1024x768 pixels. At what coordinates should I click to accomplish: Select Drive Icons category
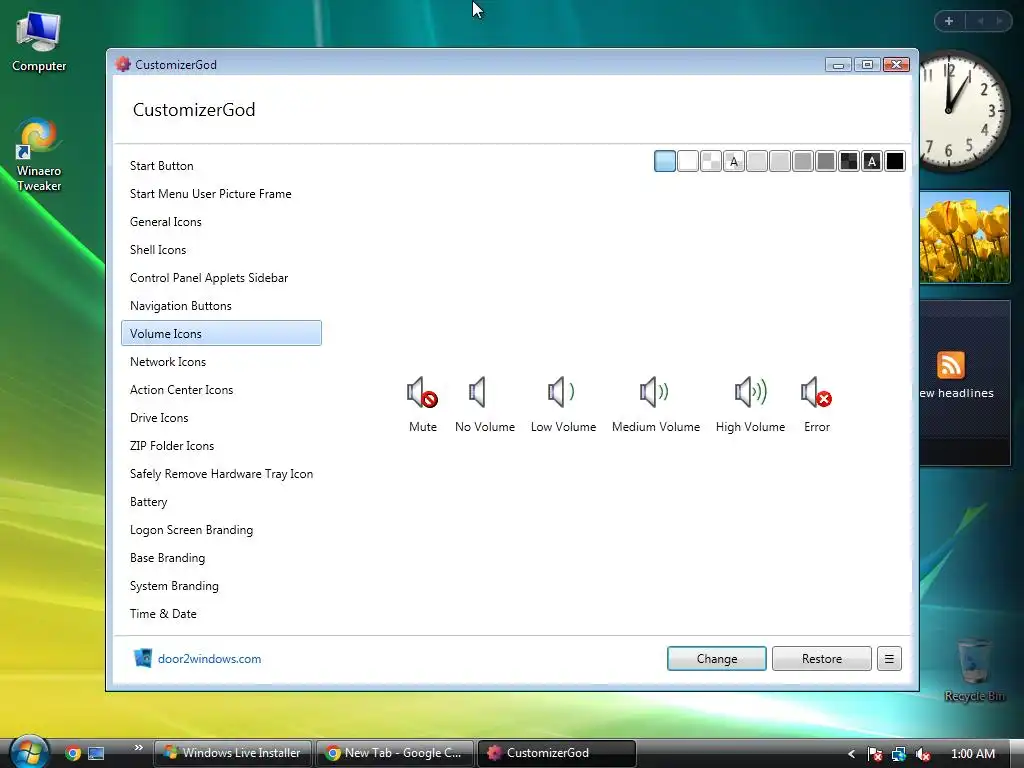[221, 418]
